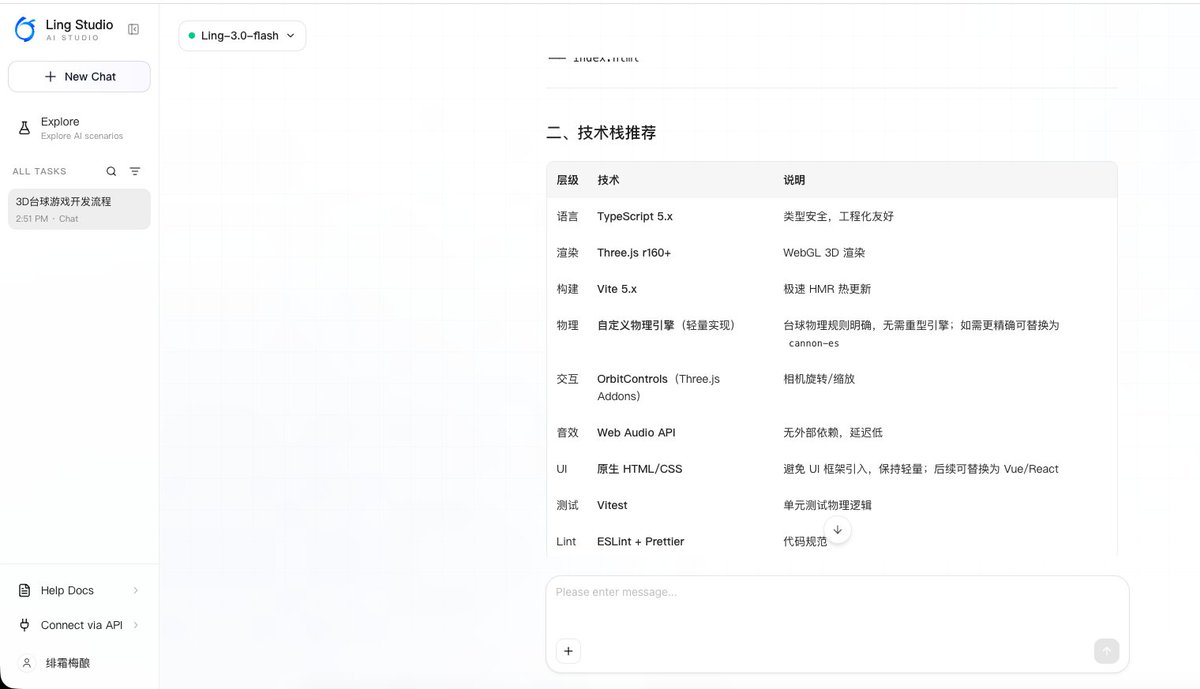Collapse the sidebar panel icon
Screen dimensions: 1200x689
[133, 29]
